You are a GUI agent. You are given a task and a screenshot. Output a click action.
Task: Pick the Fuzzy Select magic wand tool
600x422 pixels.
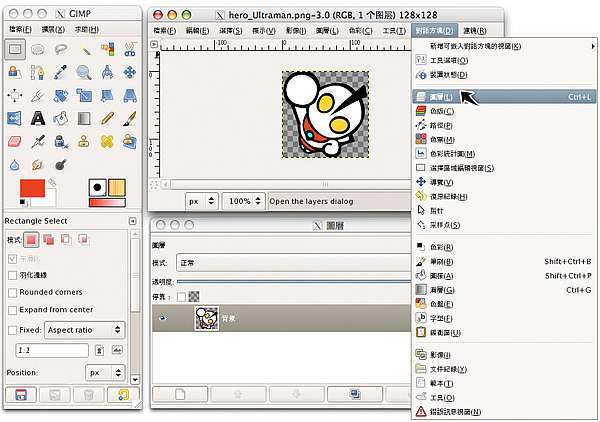click(x=84, y=49)
